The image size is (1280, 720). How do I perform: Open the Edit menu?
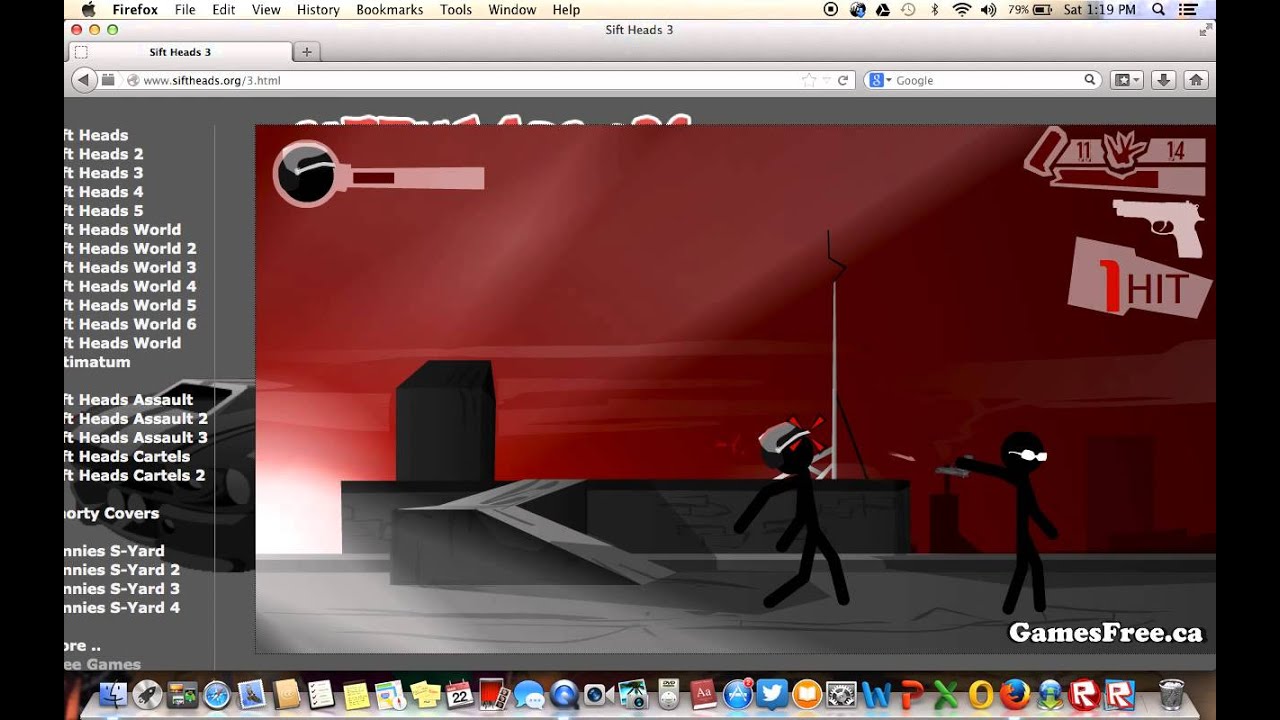(x=224, y=9)
